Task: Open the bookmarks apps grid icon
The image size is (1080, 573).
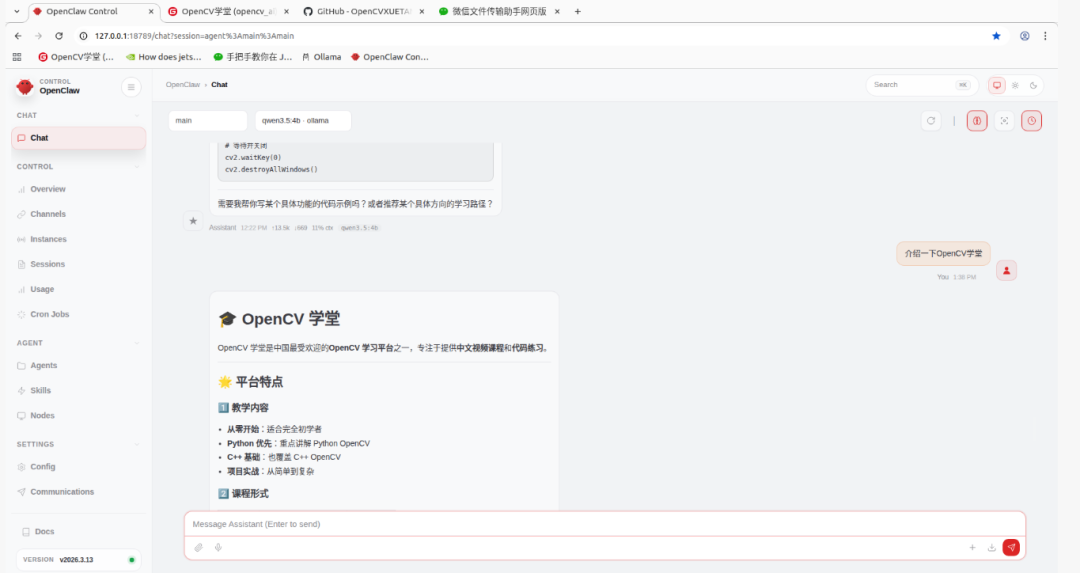Action: [17, 57]
